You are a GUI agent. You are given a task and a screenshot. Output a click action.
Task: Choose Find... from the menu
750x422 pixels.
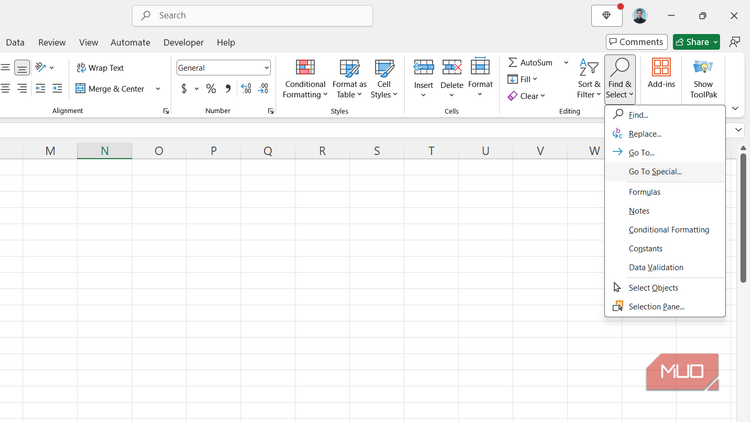pos(665,115)
